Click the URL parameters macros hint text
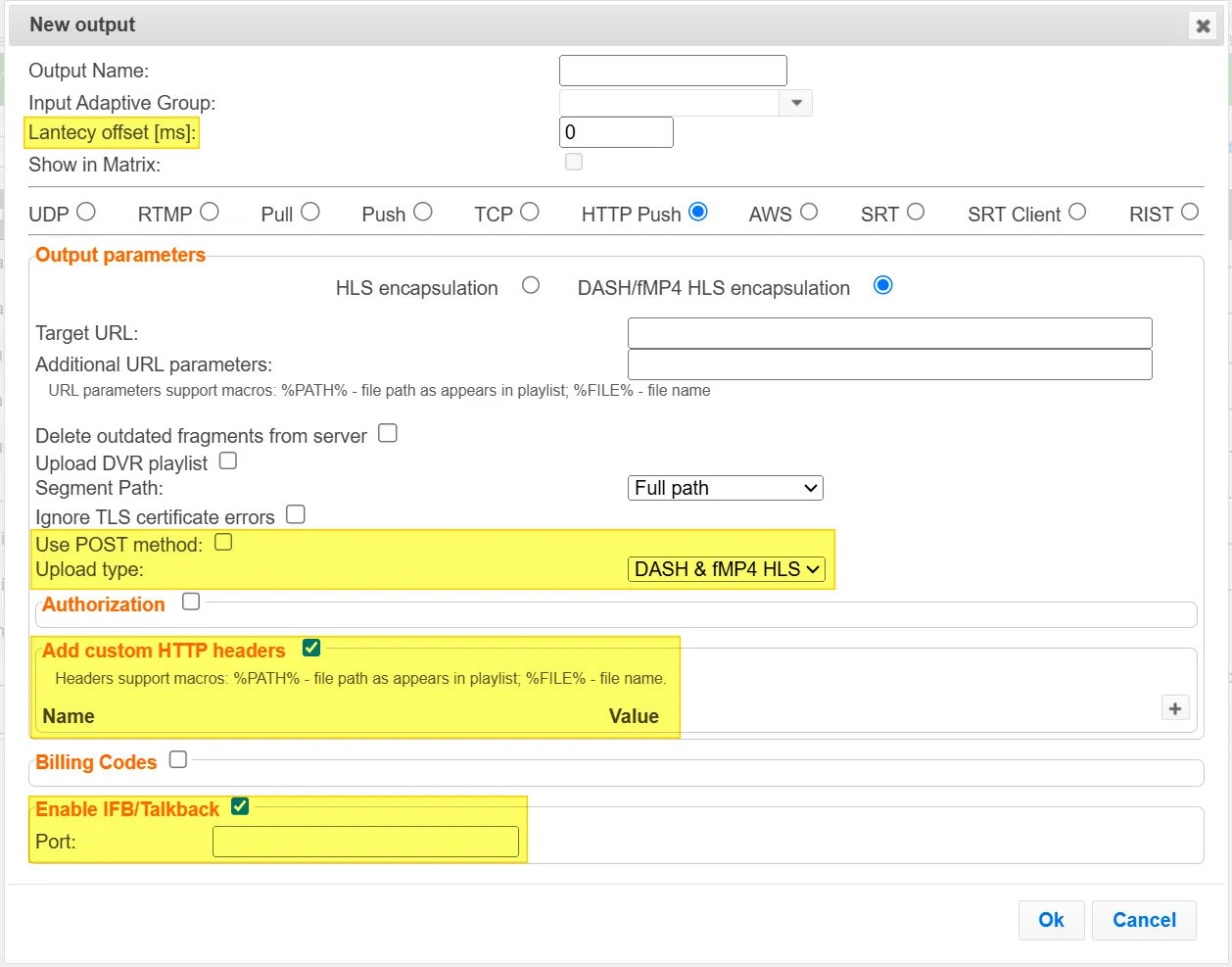The width and height of the screenshot is (1232, 967). [380, 390]
